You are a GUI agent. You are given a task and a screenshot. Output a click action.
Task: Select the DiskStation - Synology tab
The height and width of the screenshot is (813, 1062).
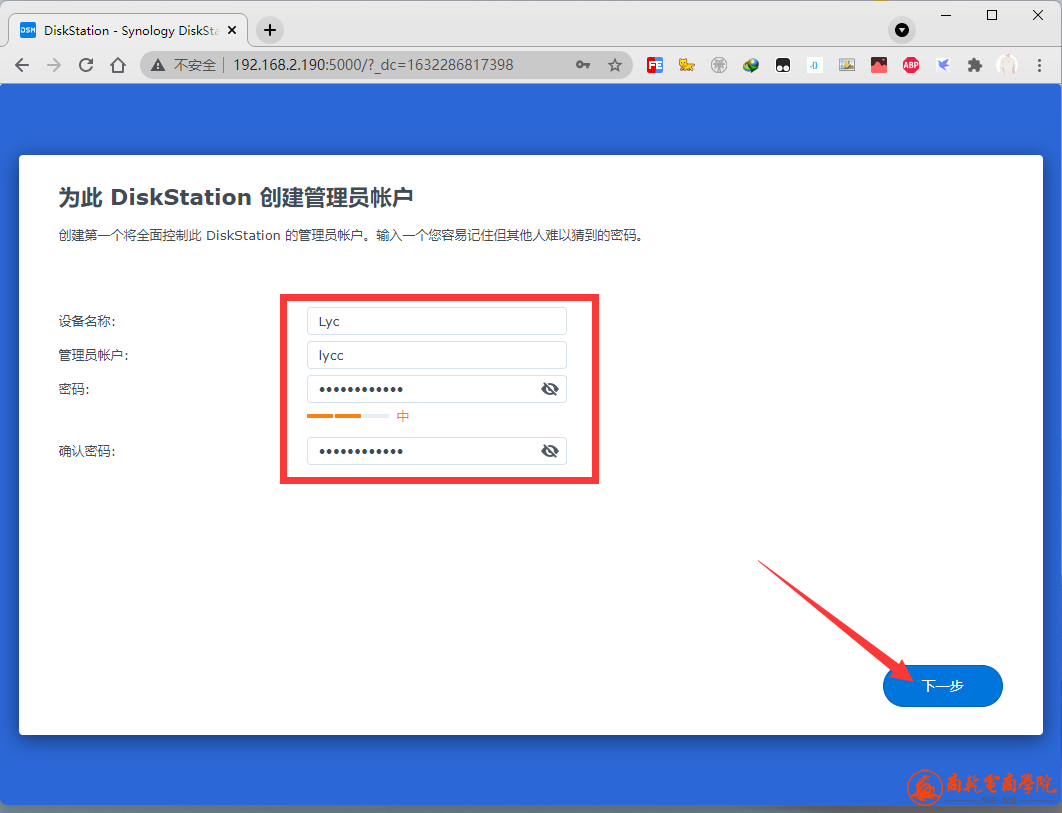coord(127,30)
